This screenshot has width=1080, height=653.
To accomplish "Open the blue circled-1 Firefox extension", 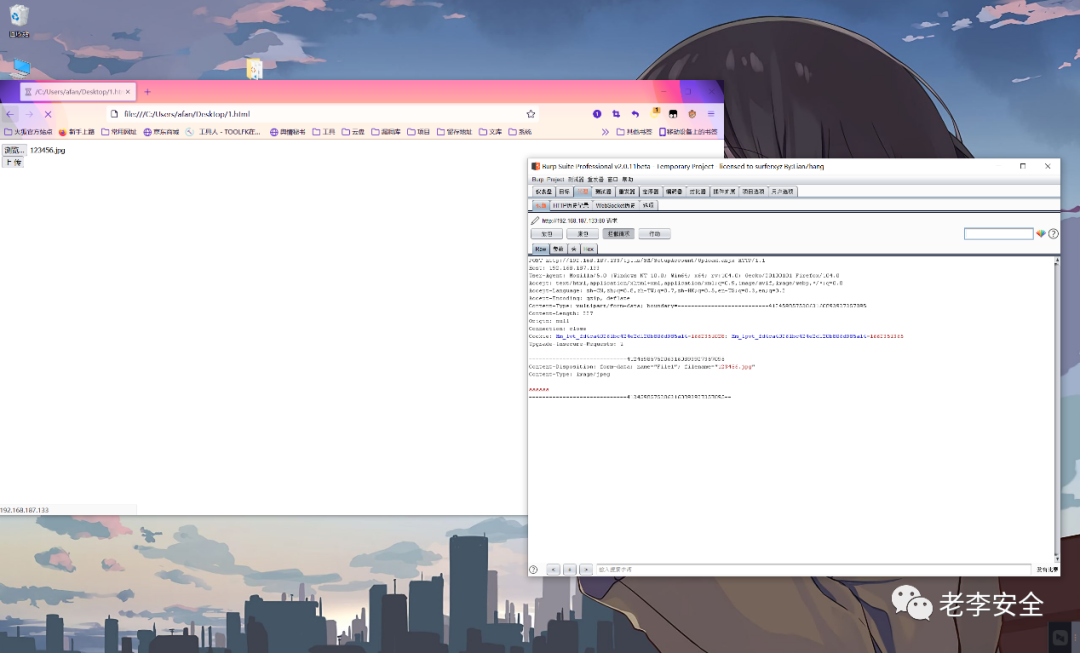I will (597, 114).
